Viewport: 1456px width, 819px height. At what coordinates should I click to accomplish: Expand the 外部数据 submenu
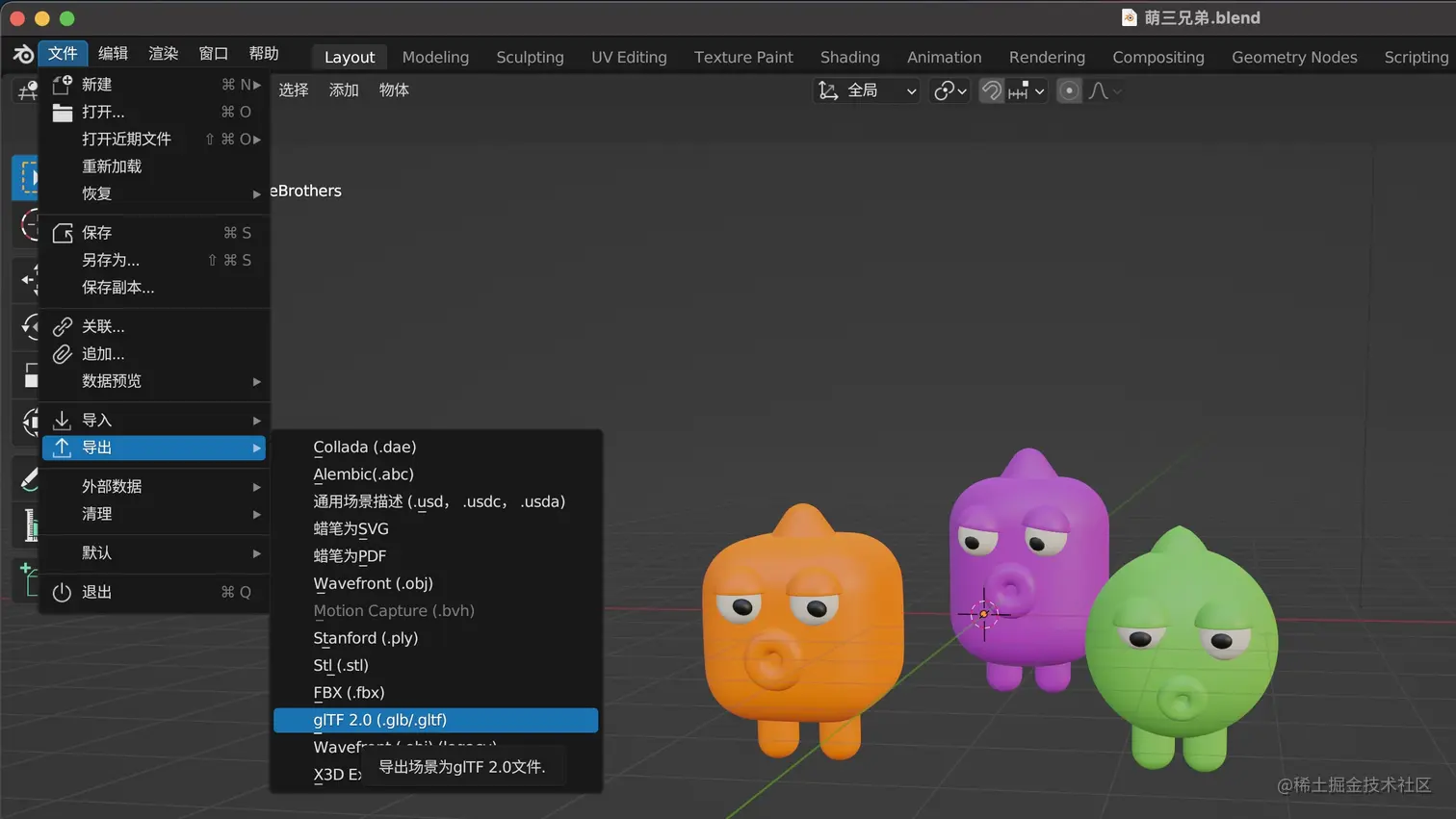pos(154,487)
